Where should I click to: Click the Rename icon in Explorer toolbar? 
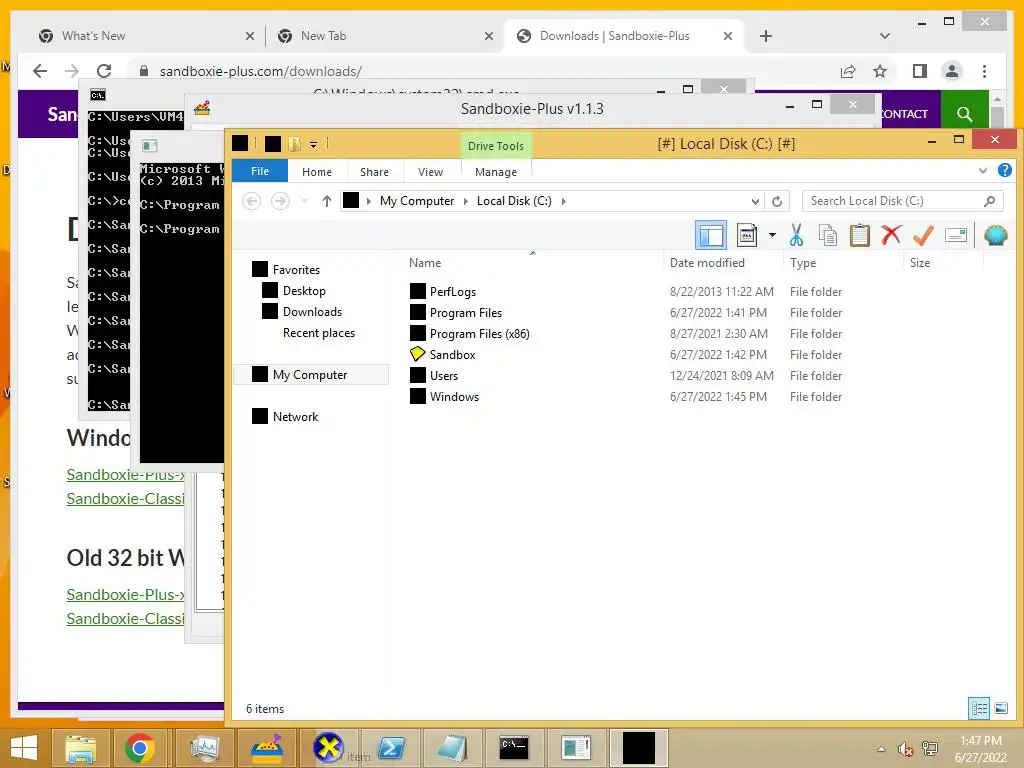tap(955, 235)
